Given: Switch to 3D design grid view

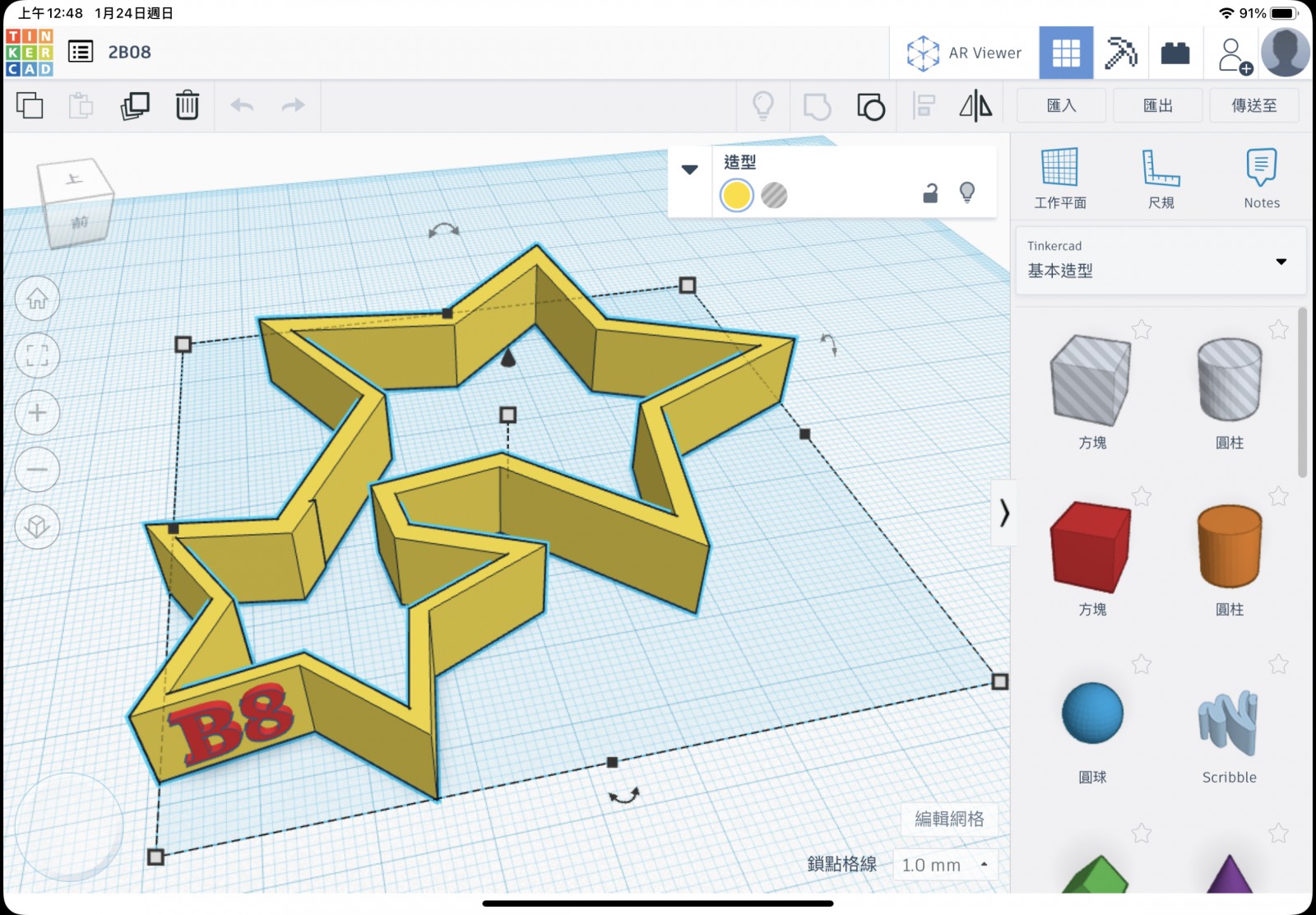Looking at the screenshot, I should (x=1066, y=53).
